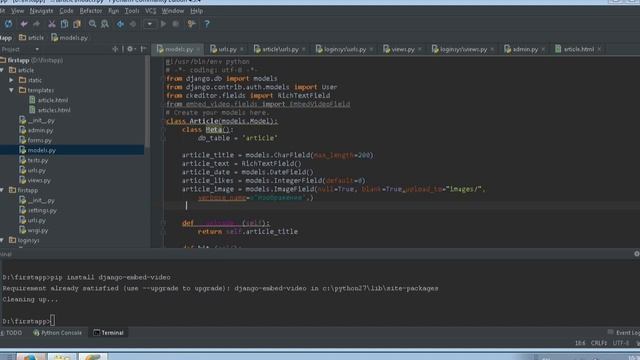The image size is (640, 360).
Task: Collapse the inner firstapp folder arrow
Action: tap(2, 190)
